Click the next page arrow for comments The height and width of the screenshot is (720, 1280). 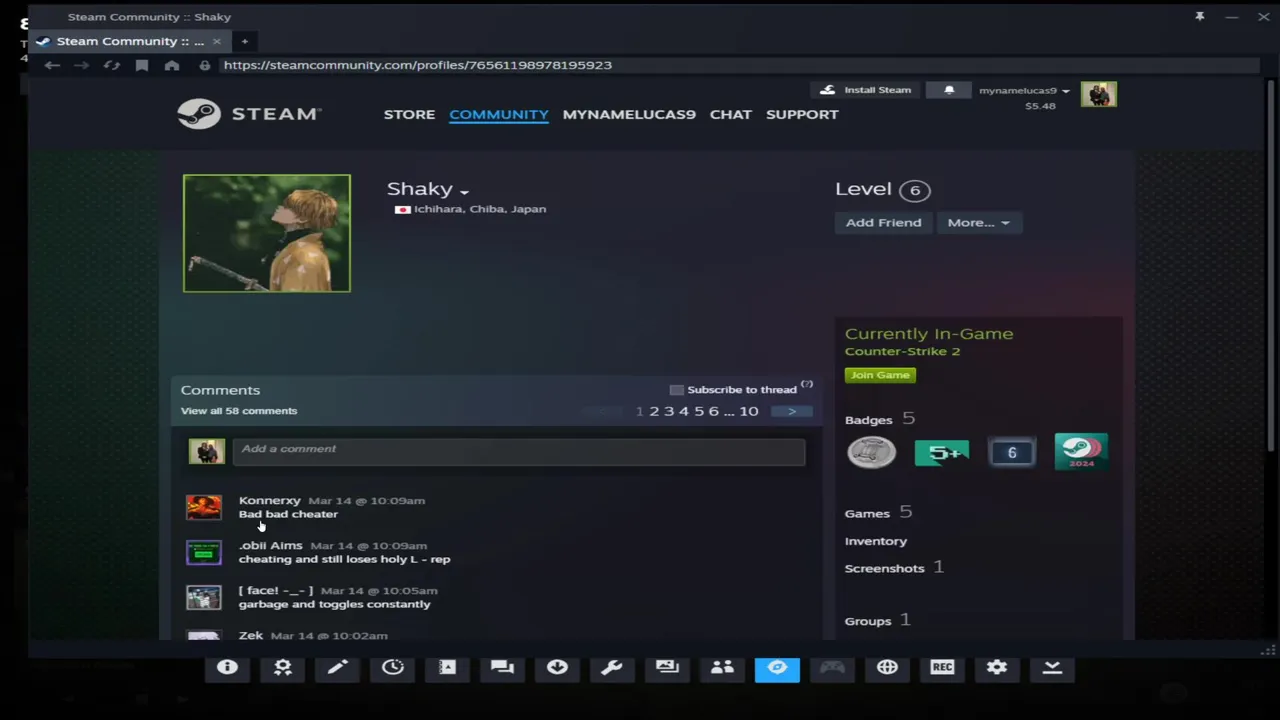[x=791, y=411]
